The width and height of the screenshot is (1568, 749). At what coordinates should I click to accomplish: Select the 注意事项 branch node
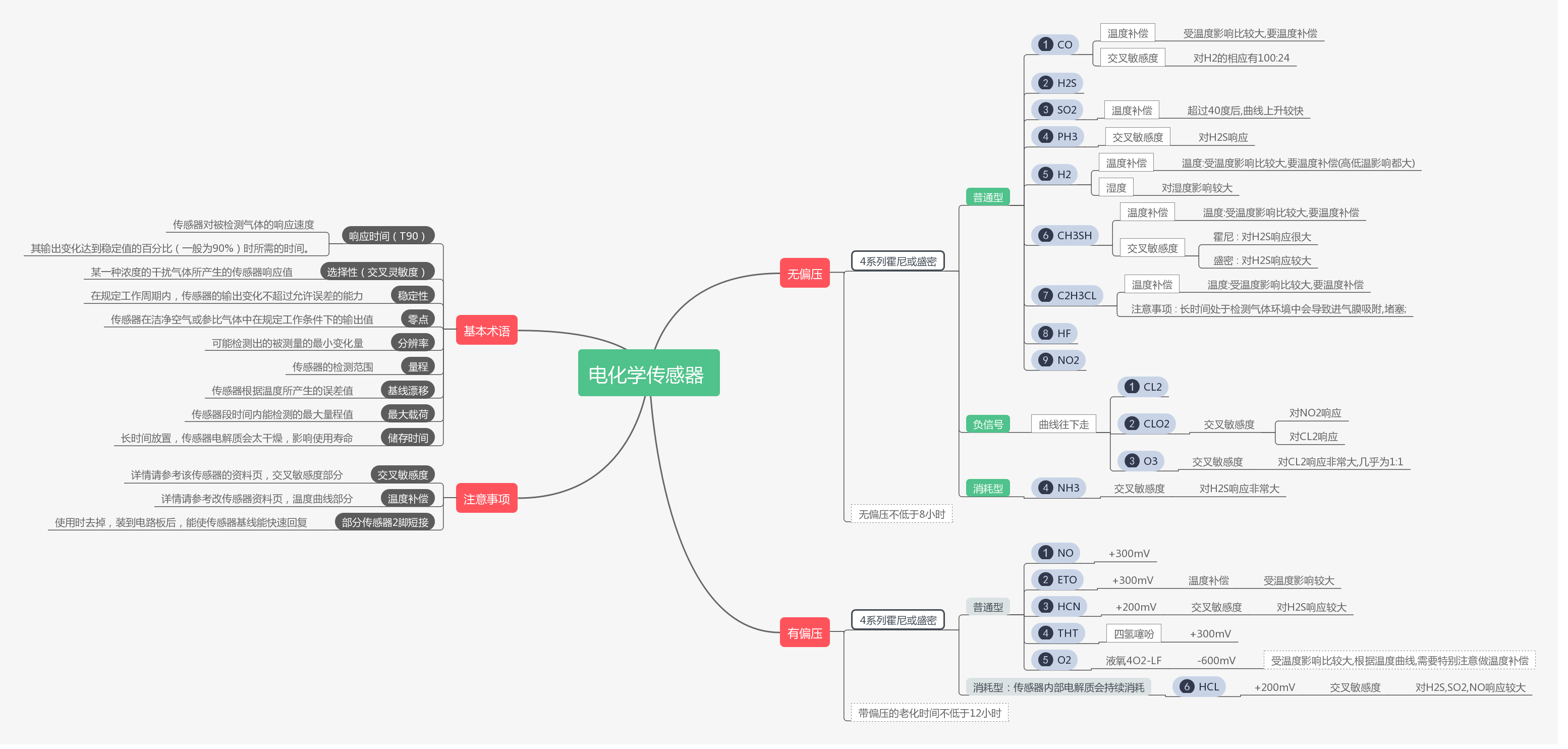[486, 499]
